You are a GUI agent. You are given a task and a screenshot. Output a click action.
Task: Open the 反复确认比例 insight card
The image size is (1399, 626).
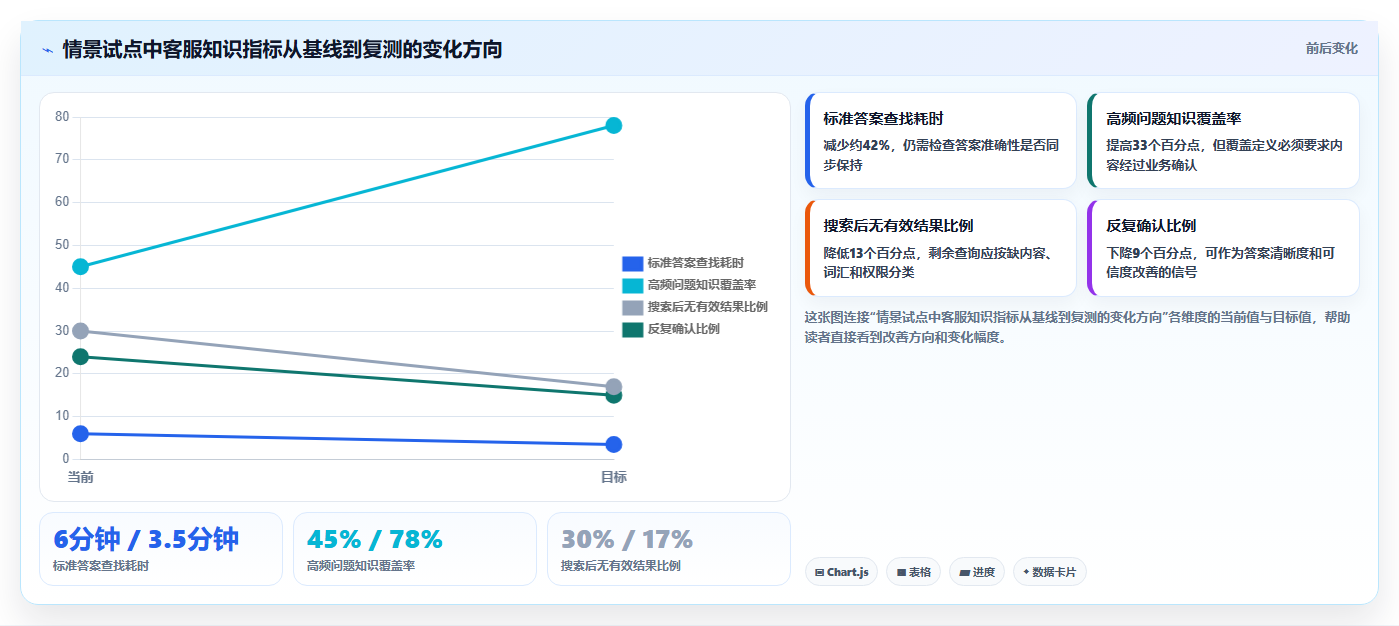tap(1223, 248)
